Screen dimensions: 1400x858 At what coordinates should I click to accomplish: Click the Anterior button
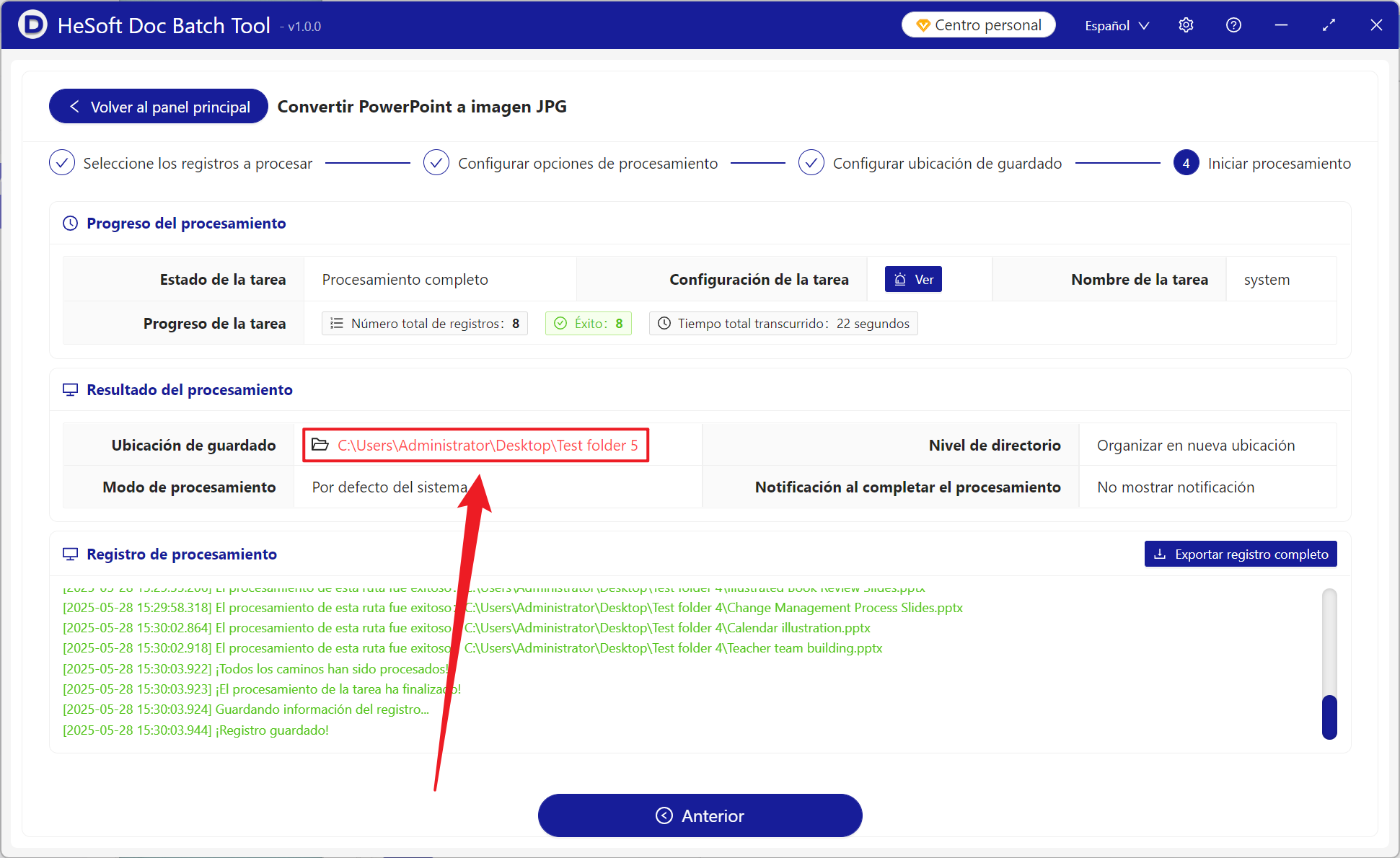click(700, 815)
